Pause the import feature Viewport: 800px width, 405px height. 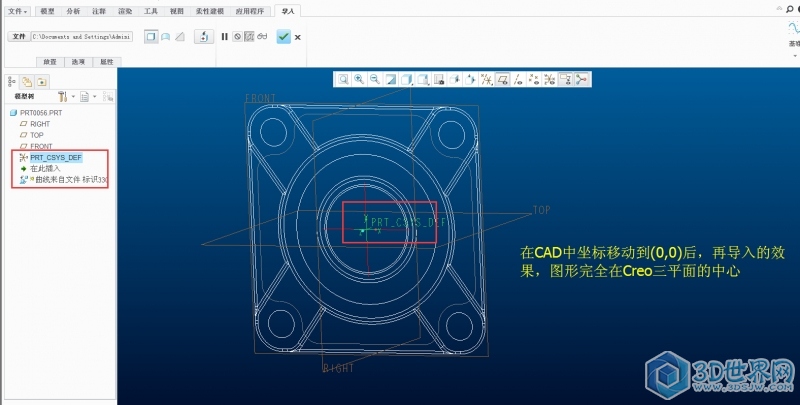pos(225,37)
